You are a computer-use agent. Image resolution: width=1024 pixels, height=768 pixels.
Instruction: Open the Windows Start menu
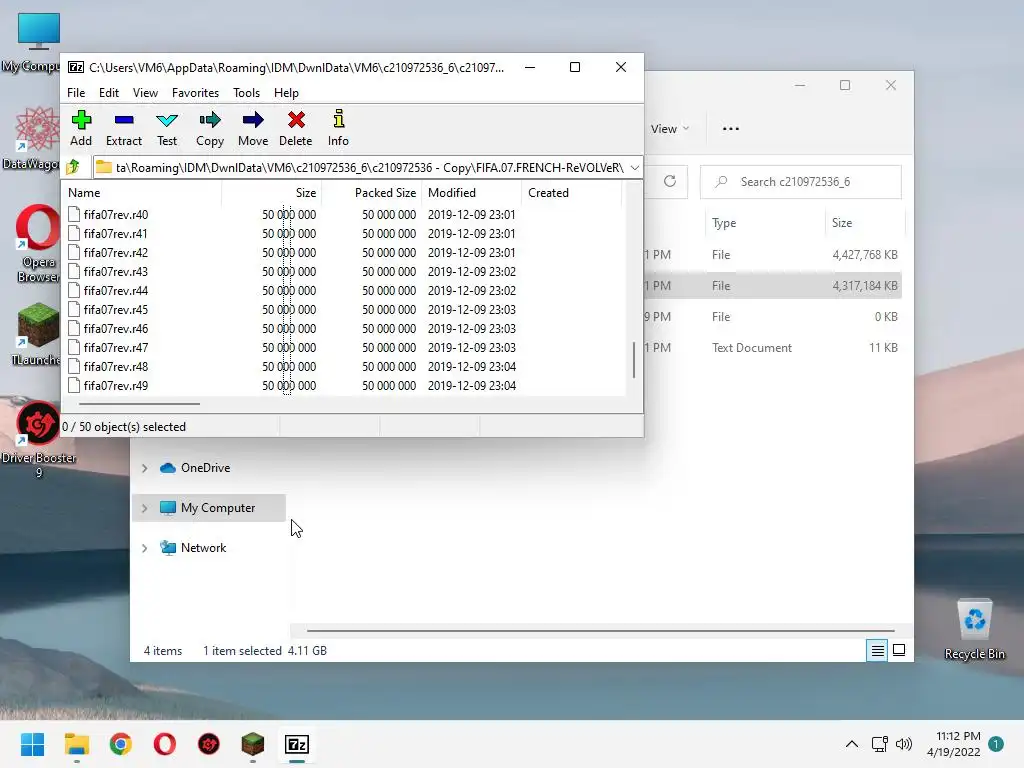(x=32, y=744)
